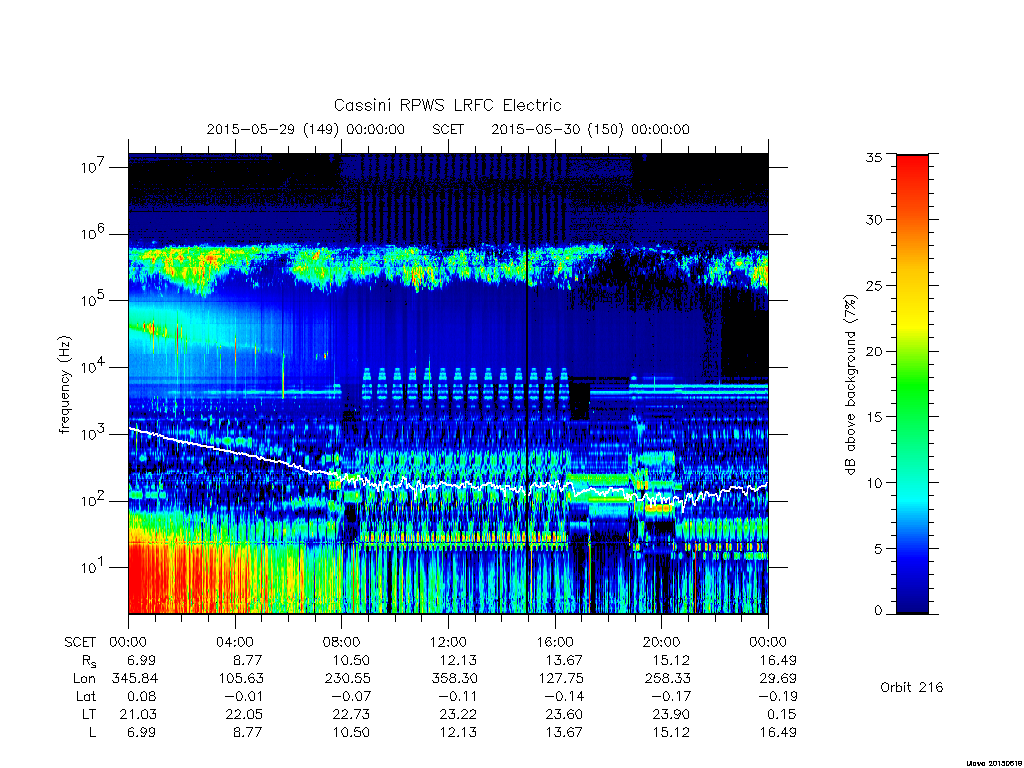Image resolution: width=1024 pixels, height=768 pixels.
Task: Click the 08:00 SCET time label
Action: (341, 642)
